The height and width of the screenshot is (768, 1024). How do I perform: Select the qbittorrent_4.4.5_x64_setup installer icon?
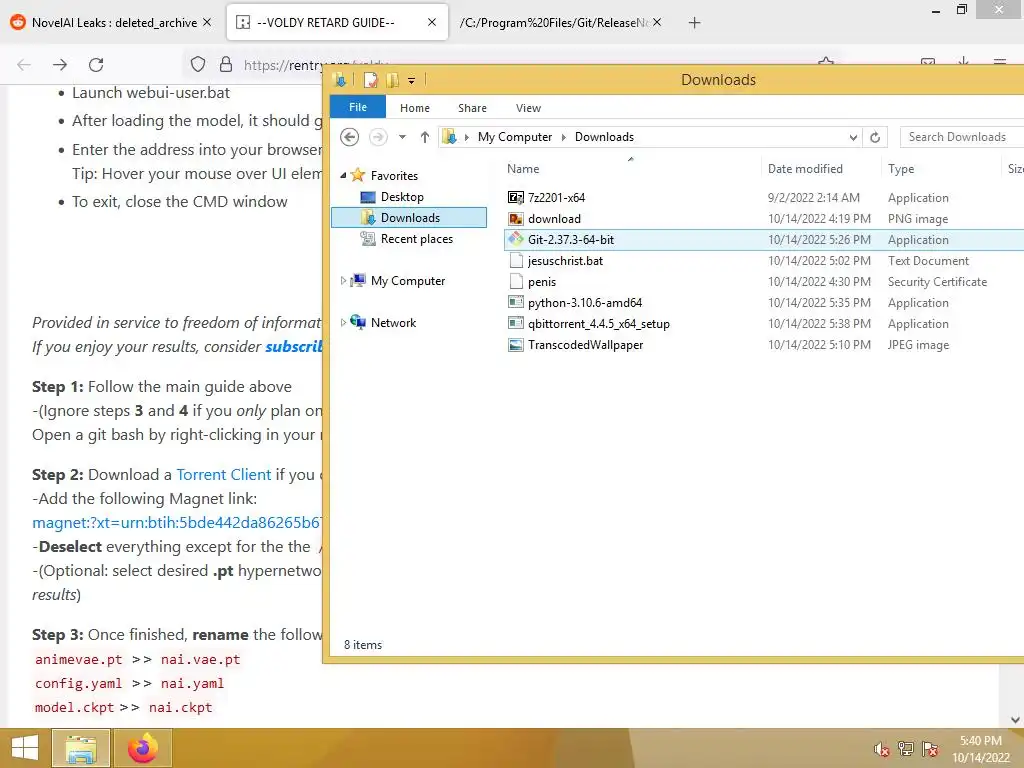point(516,323)
